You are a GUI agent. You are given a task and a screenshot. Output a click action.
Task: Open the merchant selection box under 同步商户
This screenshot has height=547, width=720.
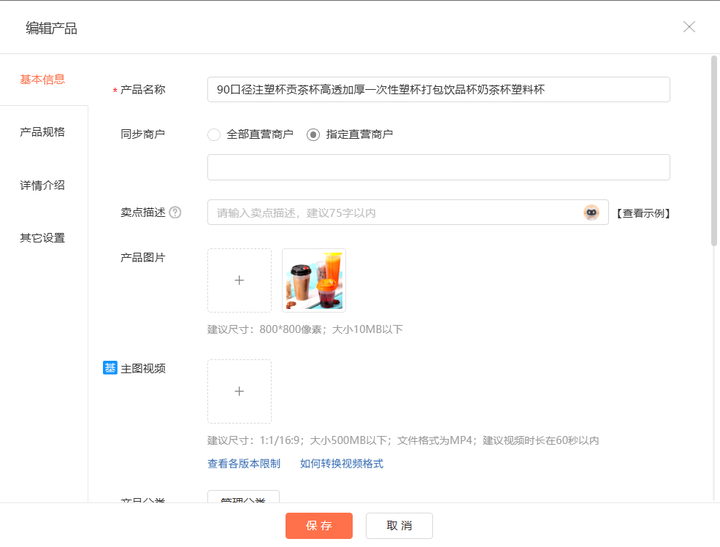pos(438,167)
